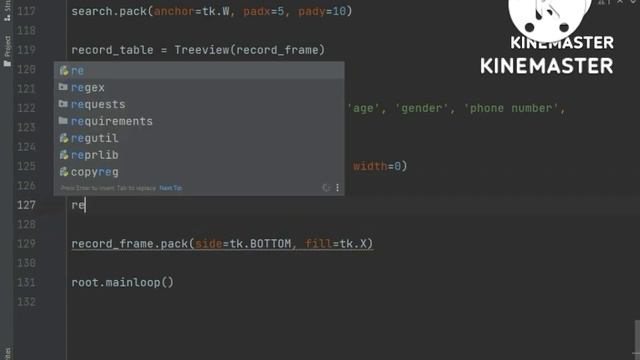Click line number 131 in the gutter
Image resolution: width=640 pixels, height=360 pixels.
(27, 282)
